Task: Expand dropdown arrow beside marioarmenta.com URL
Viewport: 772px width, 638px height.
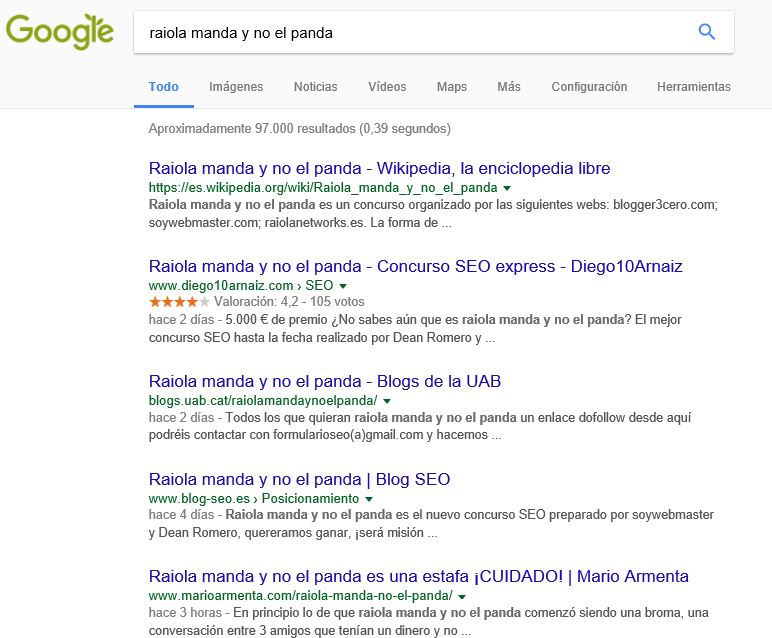Action: pyautogui.click(x=462, y=596)
